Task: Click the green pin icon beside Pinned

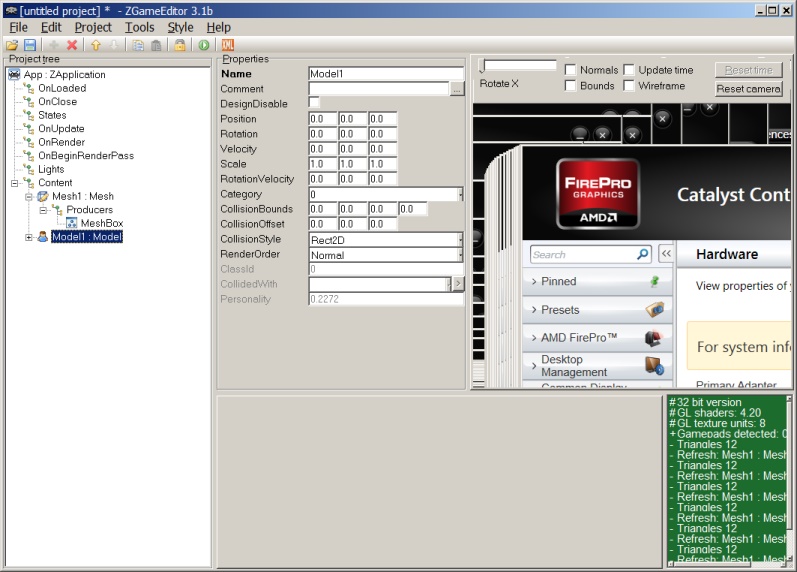Action: [x=655, y=281]
